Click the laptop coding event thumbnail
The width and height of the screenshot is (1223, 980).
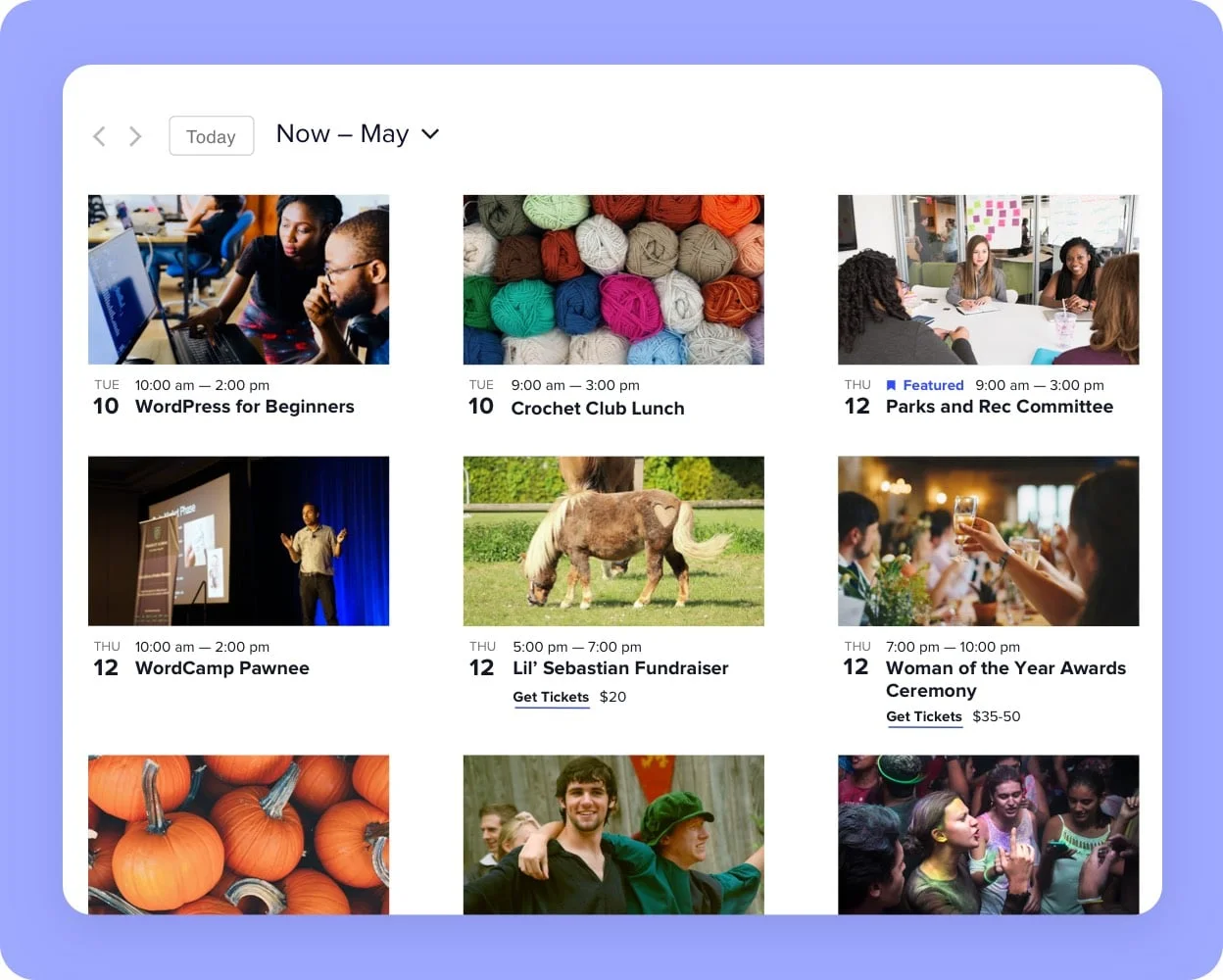239,279
